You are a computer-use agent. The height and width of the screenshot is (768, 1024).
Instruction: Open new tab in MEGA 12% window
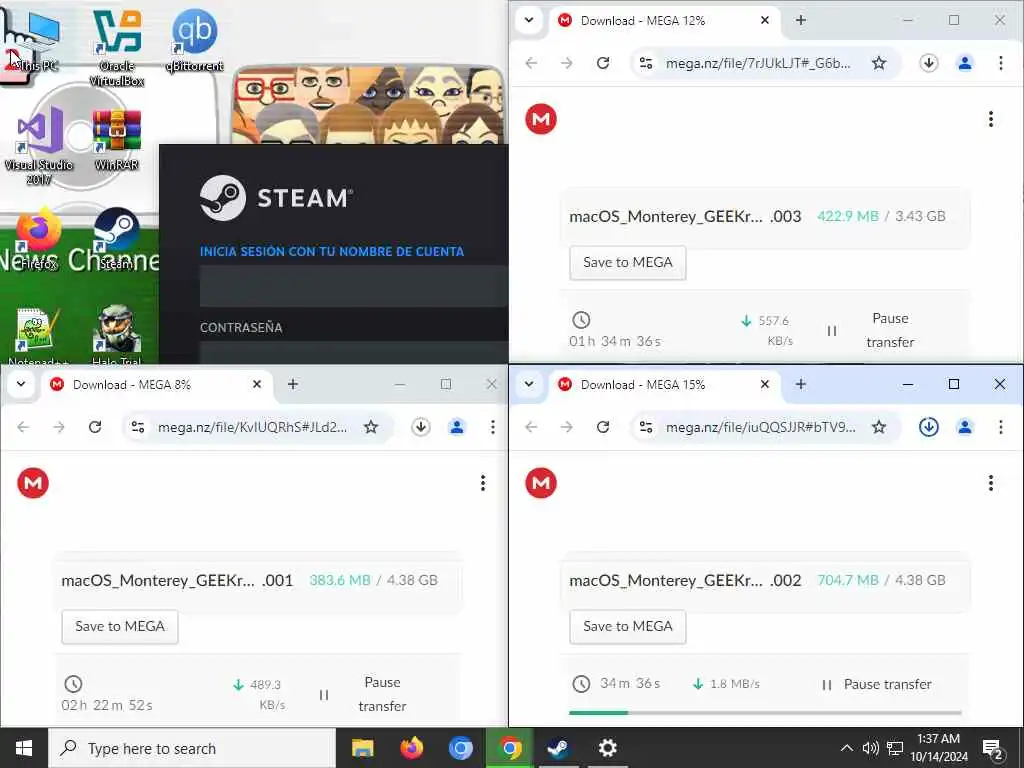pos(801,20)
